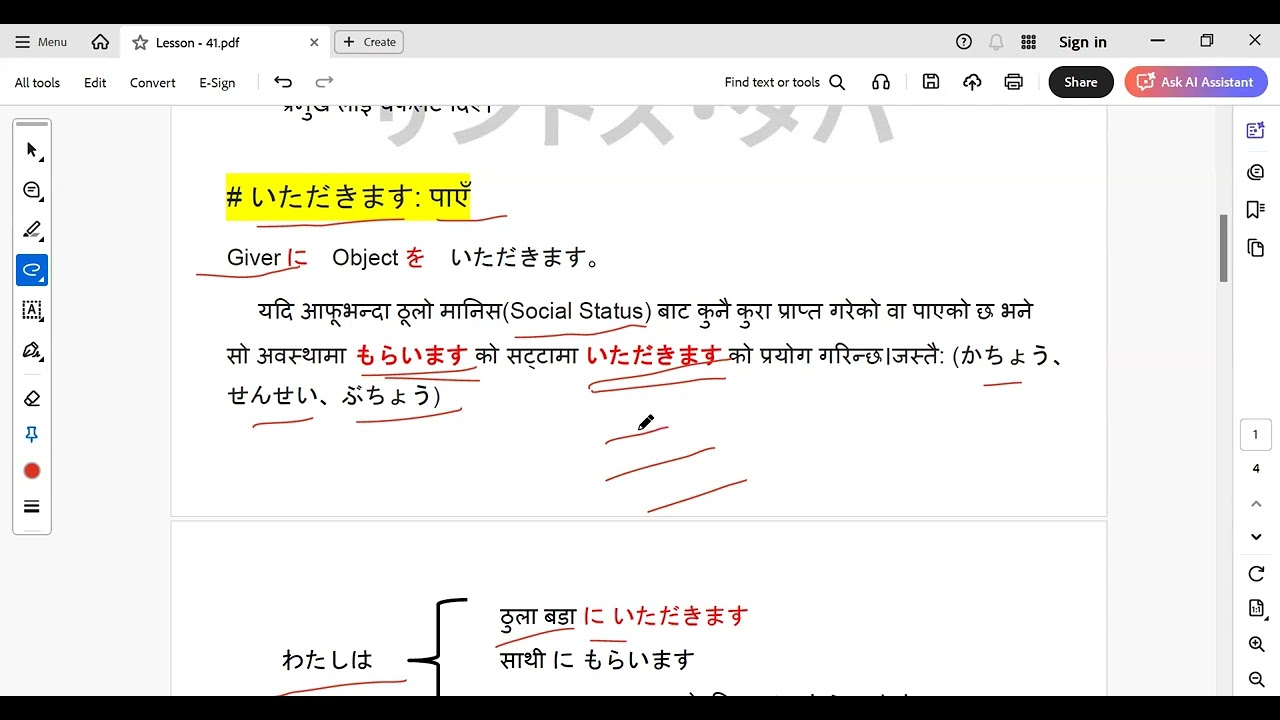Image resolution: width=1280 pixels, height=720 pixels.
Task: Open line thickness options
Action: 32,507
